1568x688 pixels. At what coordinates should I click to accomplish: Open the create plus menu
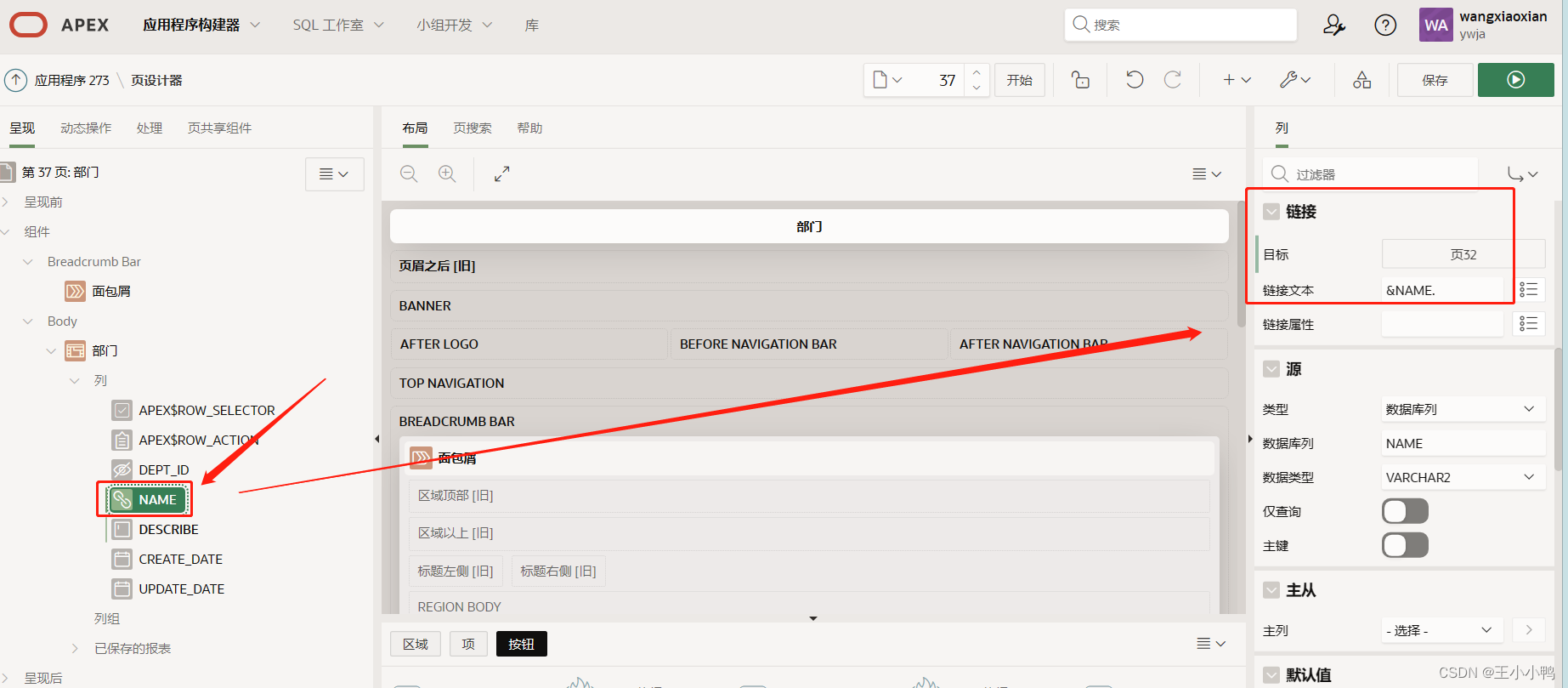[1237, 80]
